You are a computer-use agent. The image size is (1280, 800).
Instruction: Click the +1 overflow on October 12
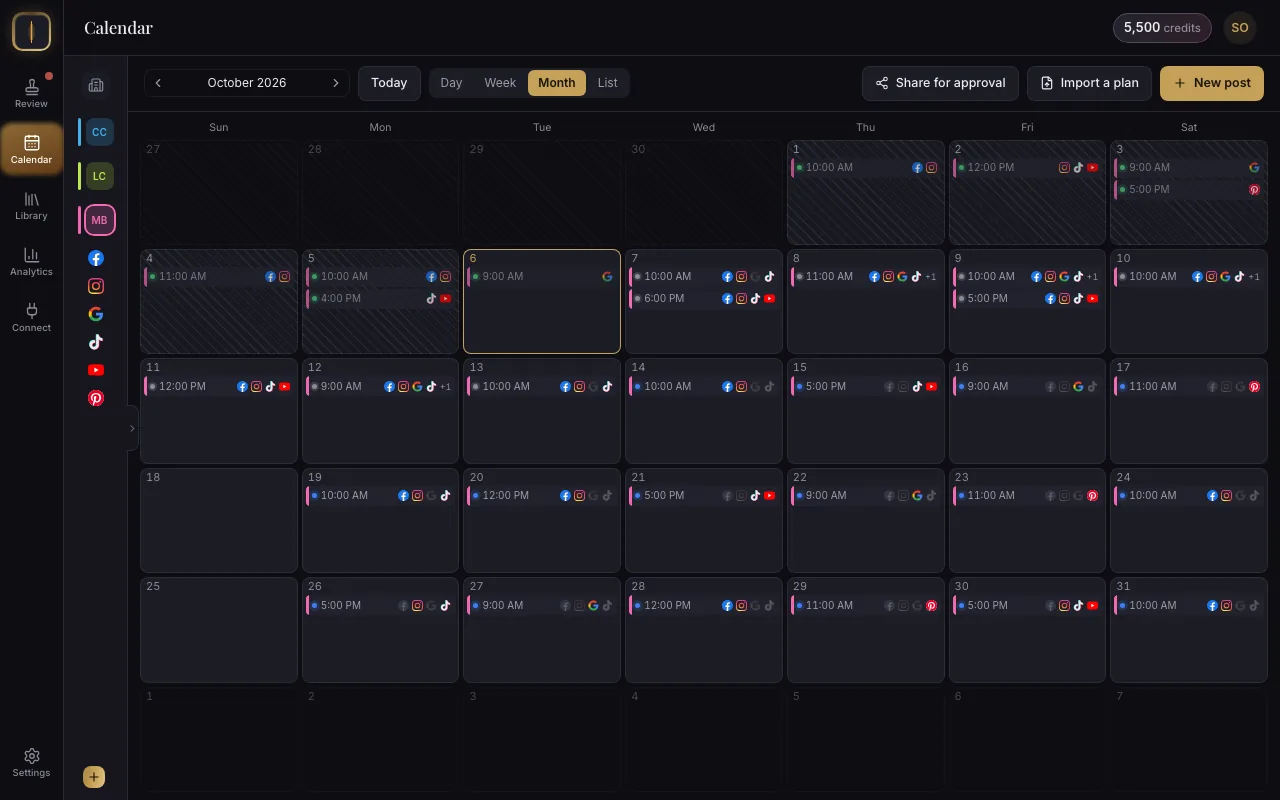point(446,387)
